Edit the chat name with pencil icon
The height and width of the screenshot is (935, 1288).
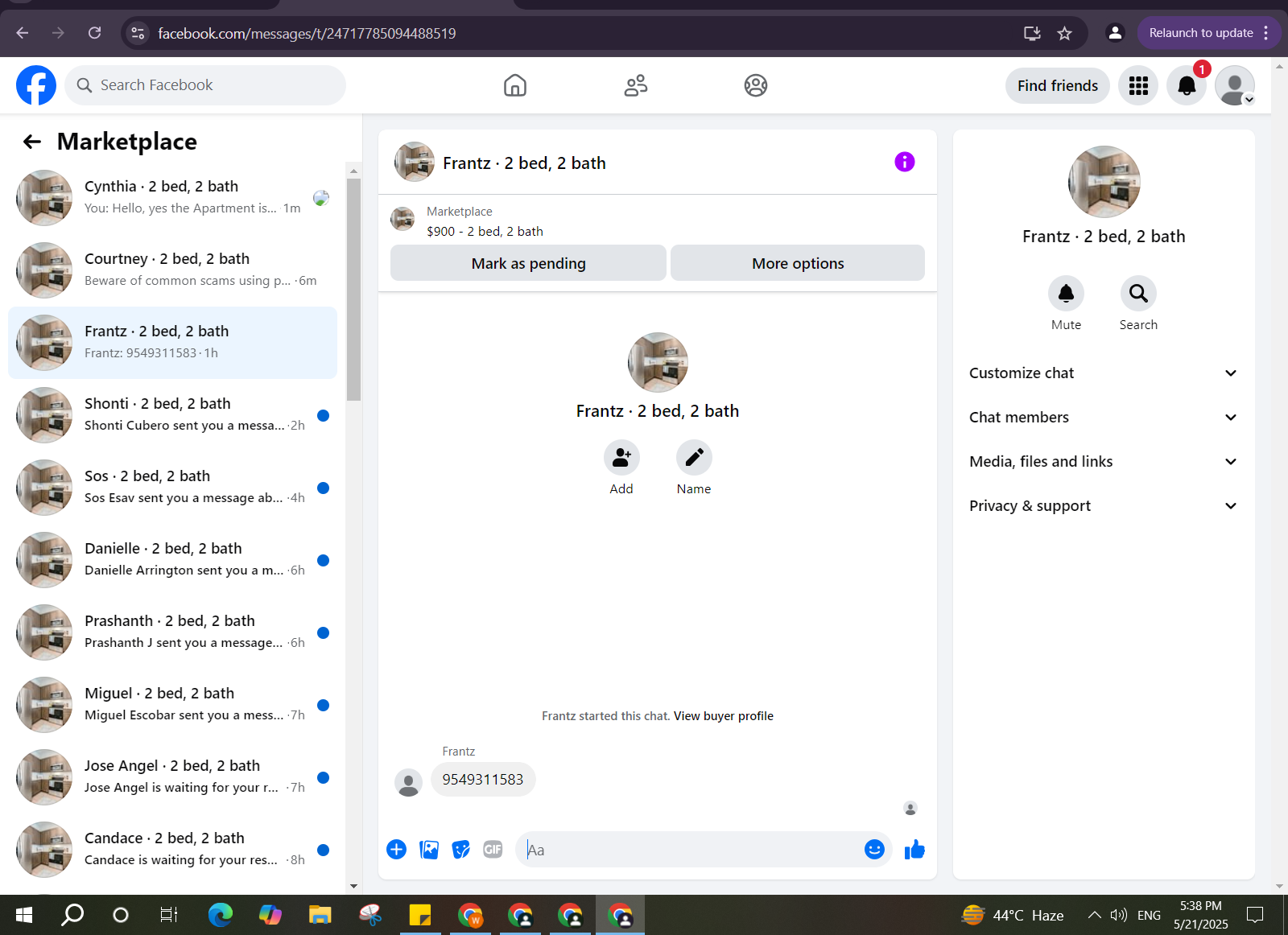(x=694, y=458)
